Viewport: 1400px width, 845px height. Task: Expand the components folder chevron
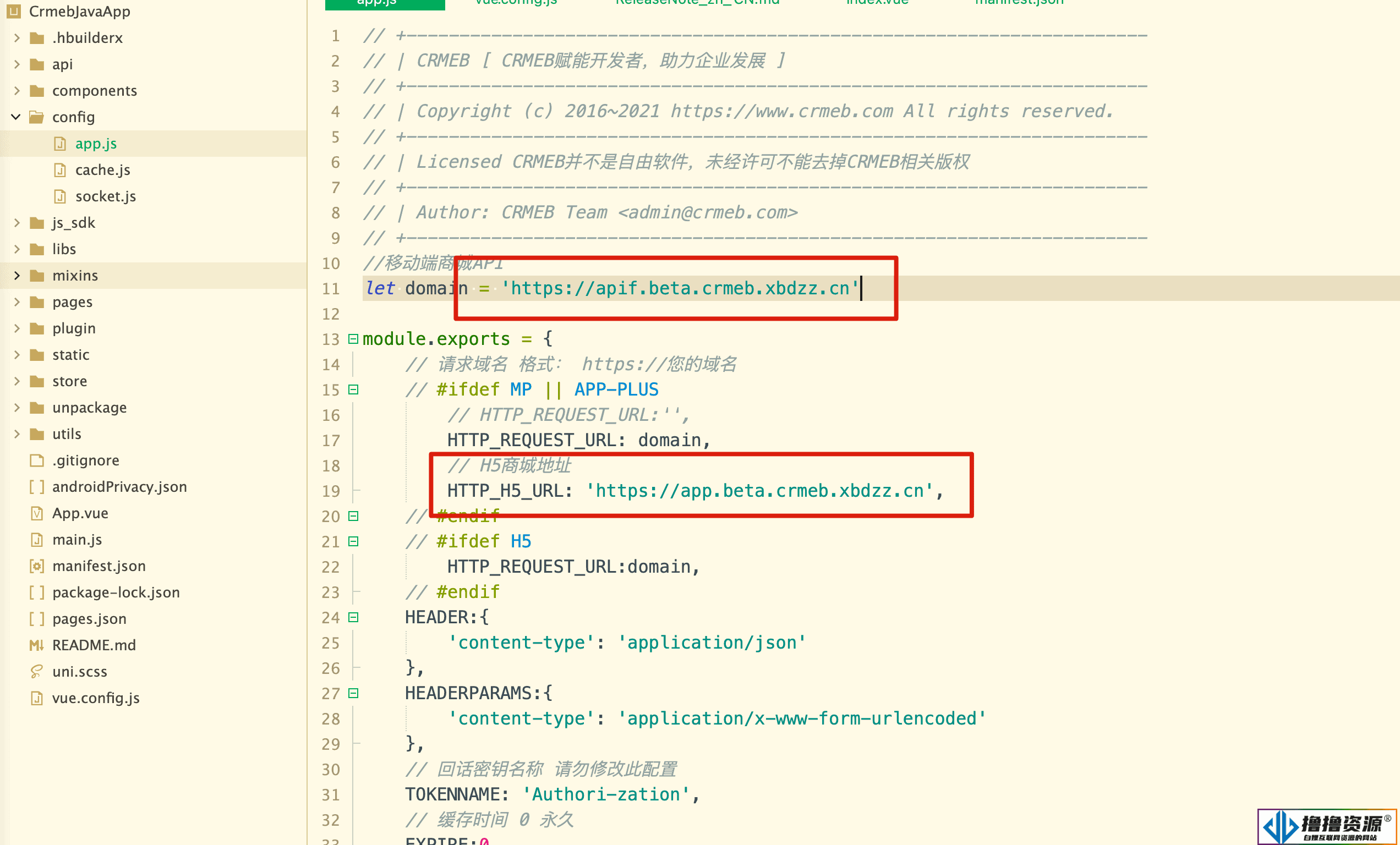click(x=17, y=91)
